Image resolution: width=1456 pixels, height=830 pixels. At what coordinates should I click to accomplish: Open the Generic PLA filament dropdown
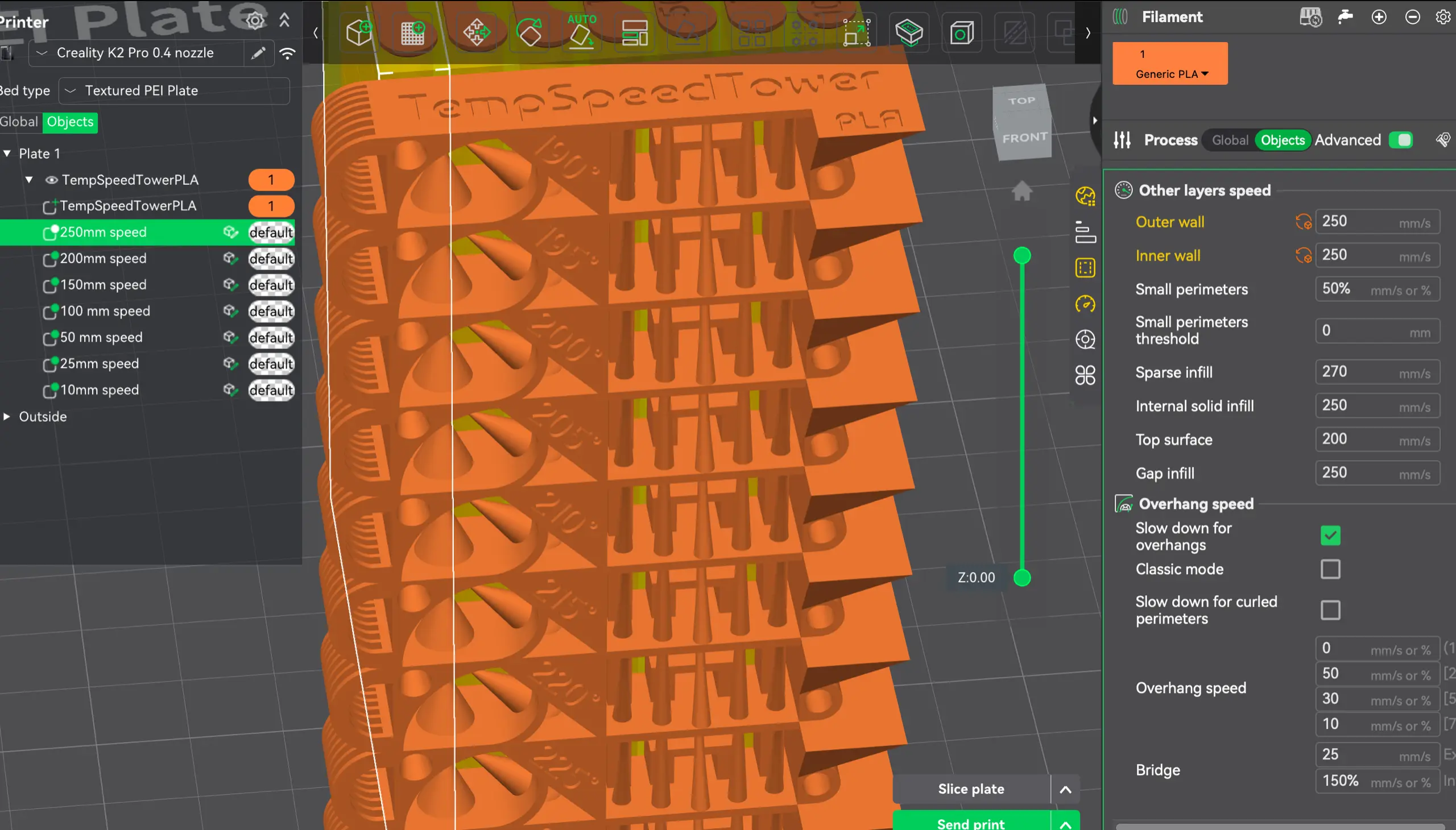(1172, 74)
